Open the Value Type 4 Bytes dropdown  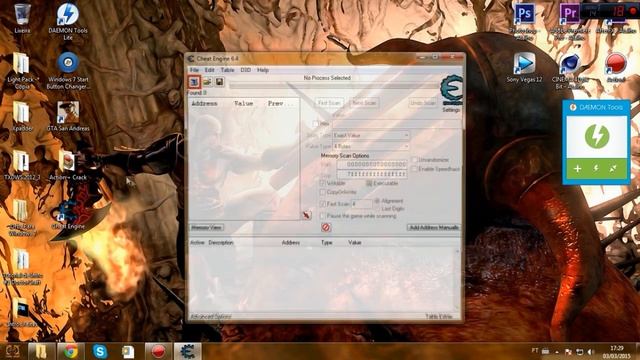(x=371, y=146)
